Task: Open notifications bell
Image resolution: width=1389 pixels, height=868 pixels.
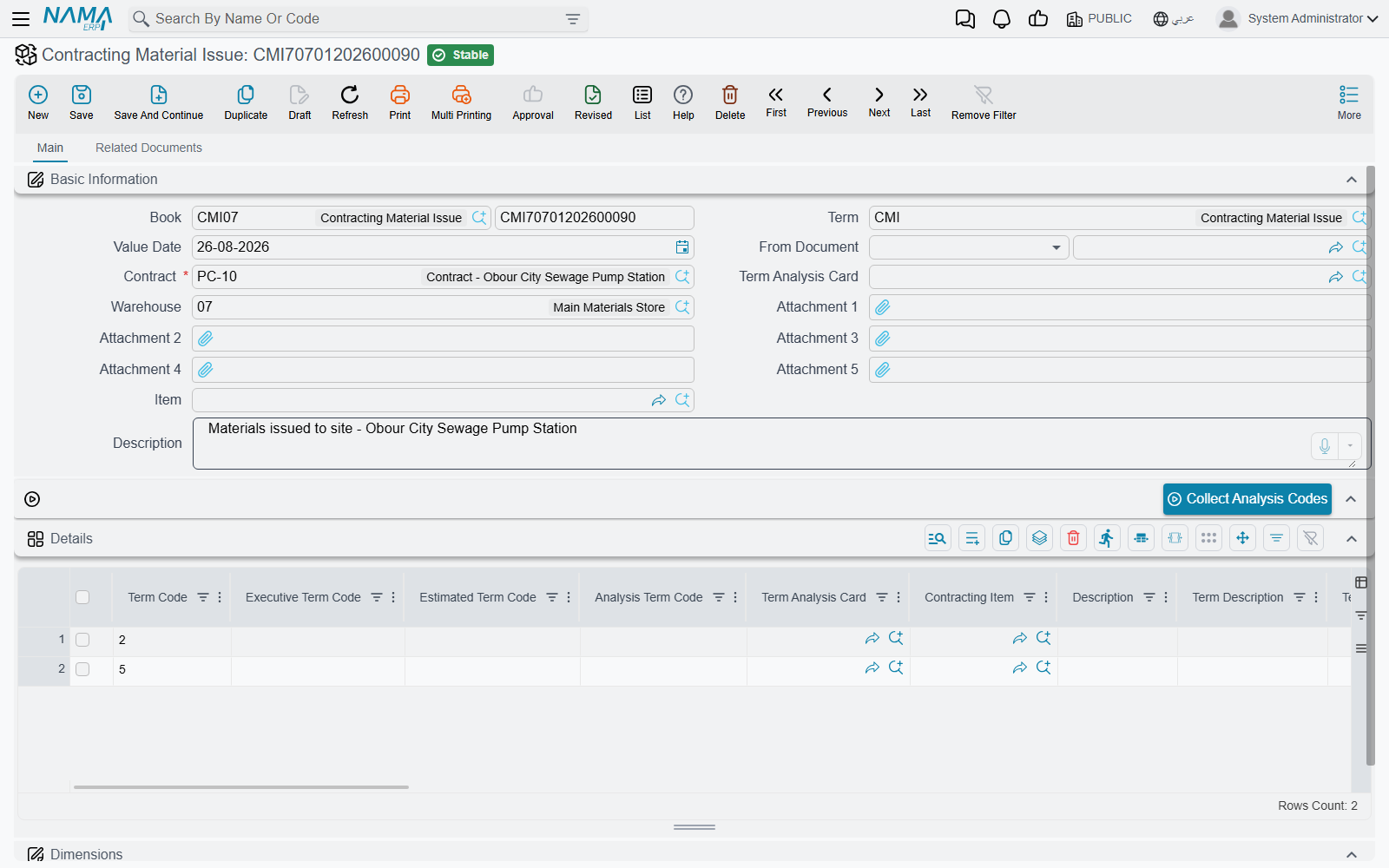Action: 1002,19
